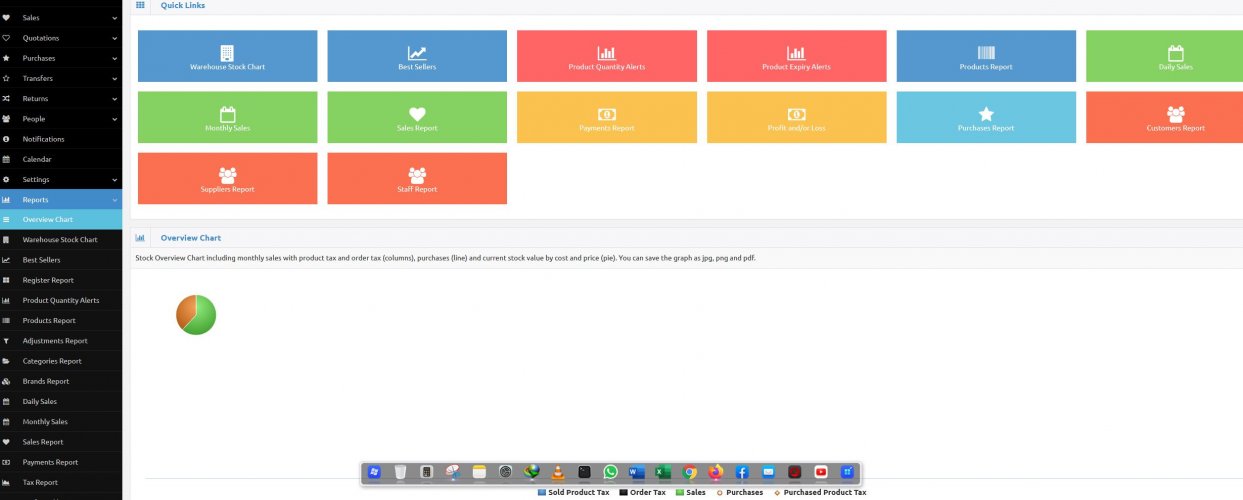Image resolution: width=1243 pixels, height=500 pixels.
Task: Collapse the Reports sidebar menu chevron
Action: click(115, 200)
